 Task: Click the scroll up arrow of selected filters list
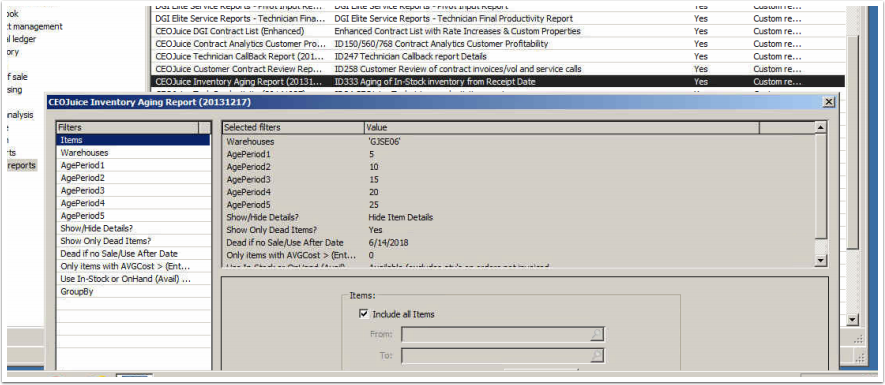pos(821,128)
